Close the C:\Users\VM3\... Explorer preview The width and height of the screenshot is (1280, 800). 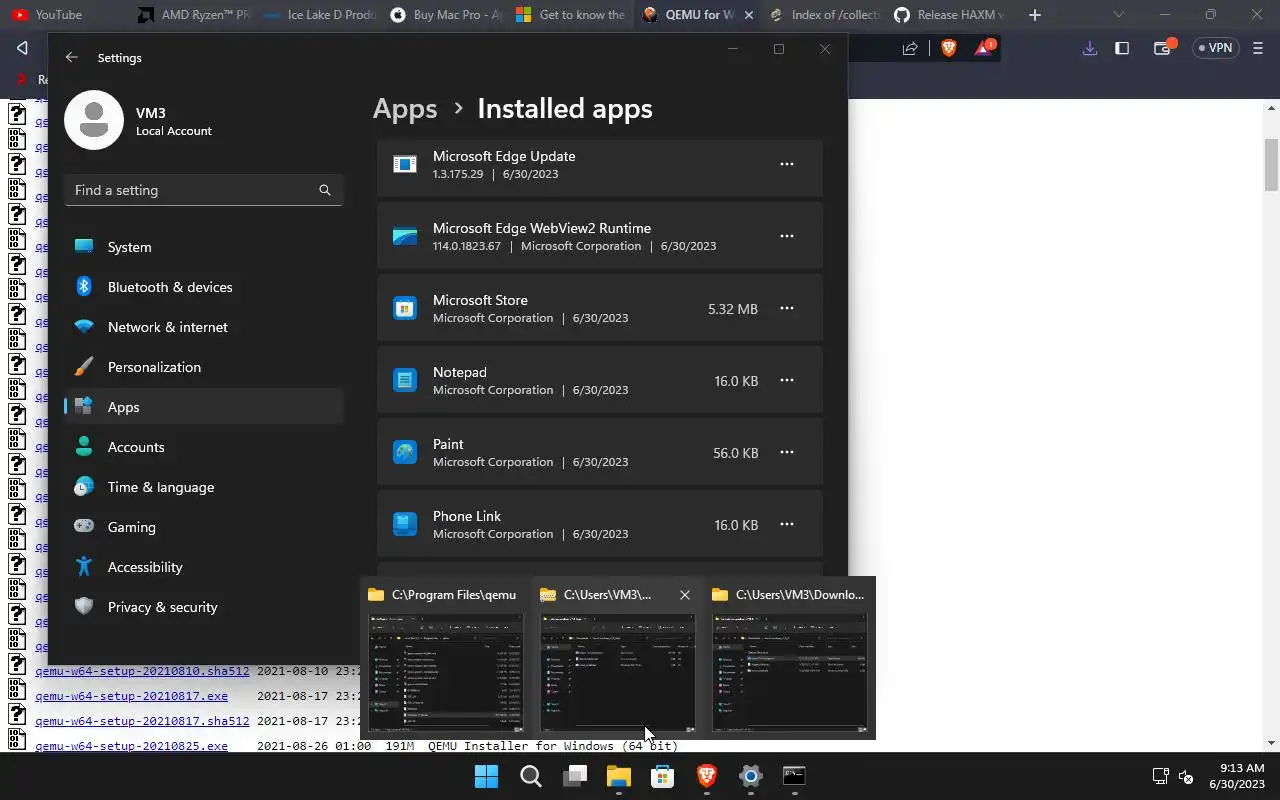684,594
